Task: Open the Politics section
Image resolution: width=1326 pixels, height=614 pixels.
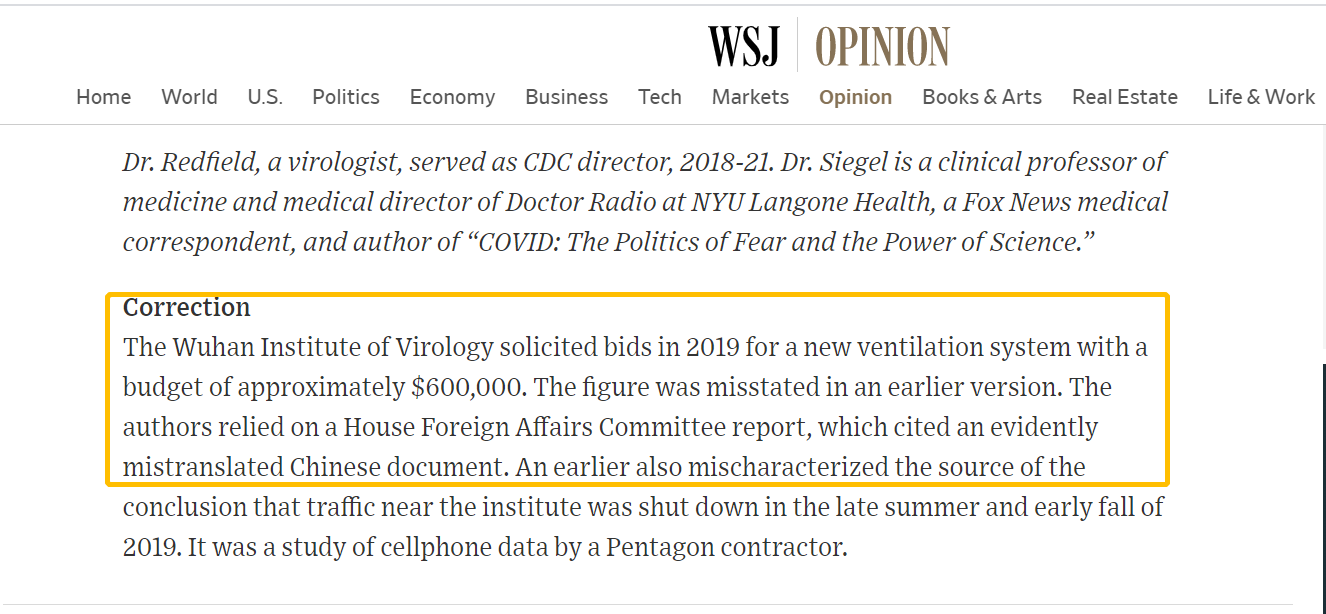Action: tap(345, 97)
